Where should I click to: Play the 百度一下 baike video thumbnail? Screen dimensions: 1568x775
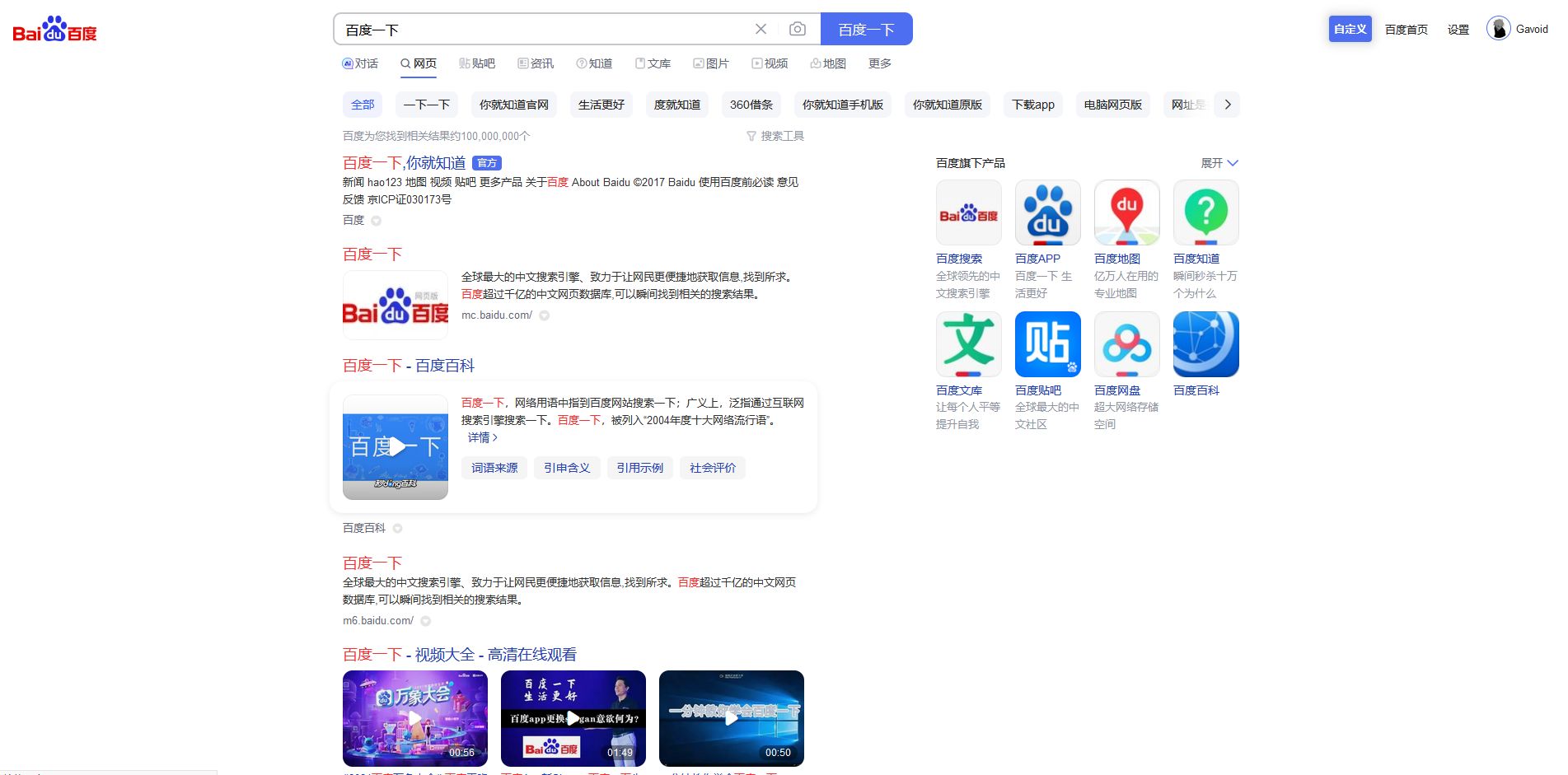tap(396, 447)
